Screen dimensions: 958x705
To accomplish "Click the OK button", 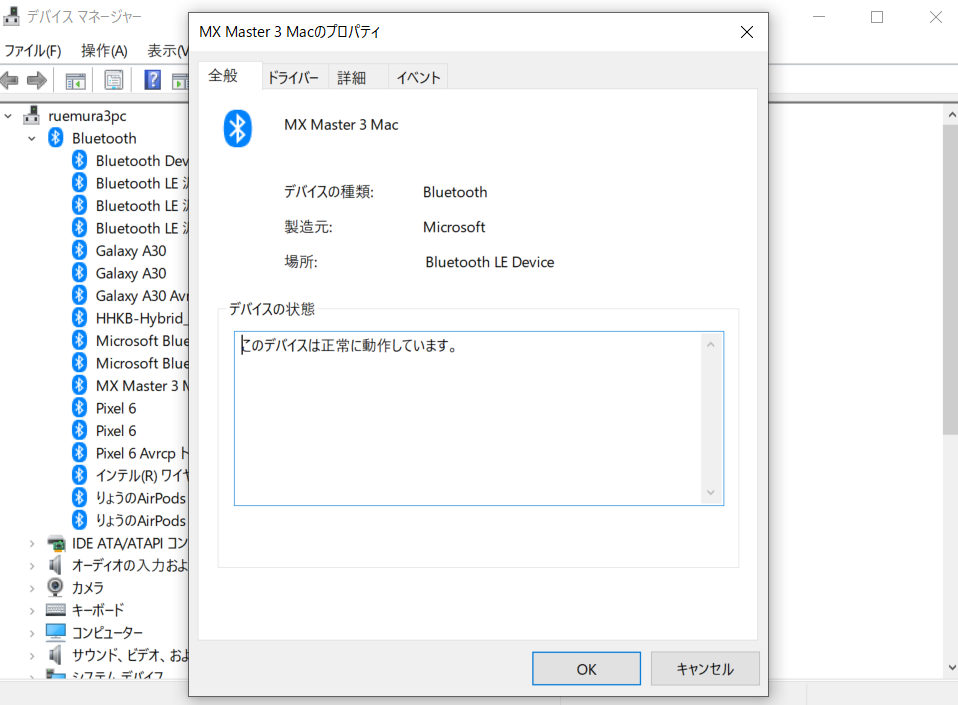I will click(x=586, y=669).
